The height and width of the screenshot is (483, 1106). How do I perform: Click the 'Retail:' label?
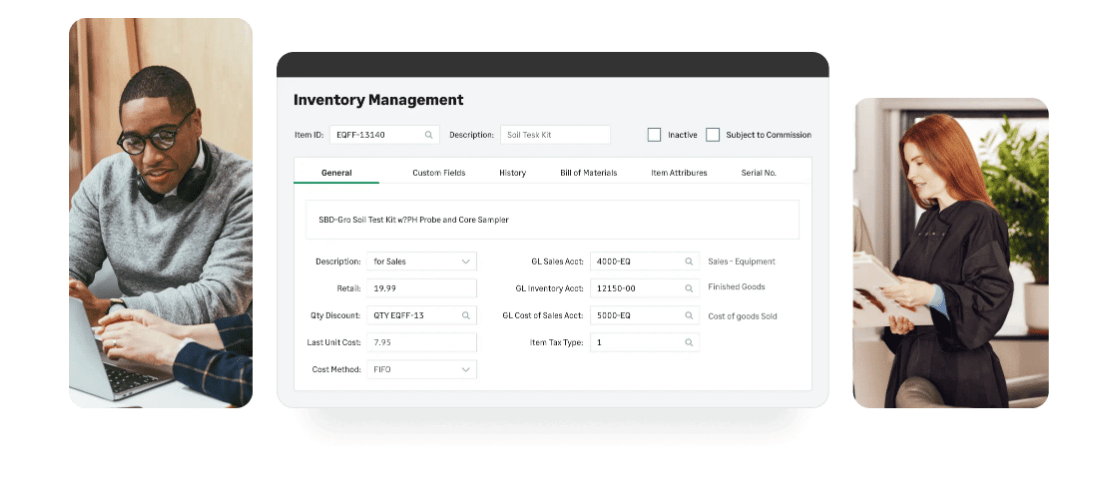coord(348,288)
